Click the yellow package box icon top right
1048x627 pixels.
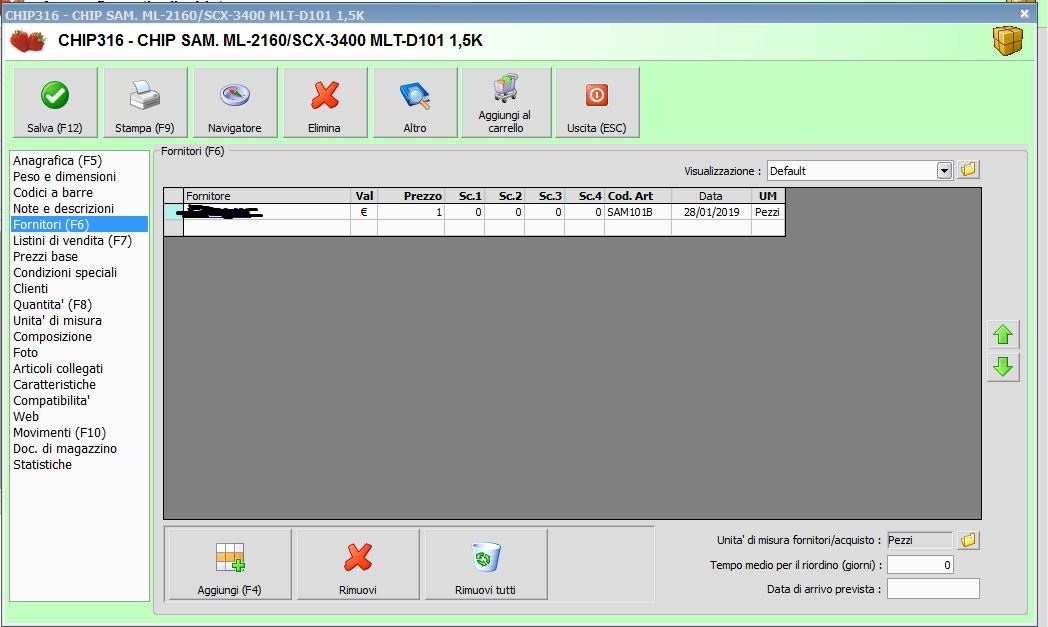(x=1007, y=41)
